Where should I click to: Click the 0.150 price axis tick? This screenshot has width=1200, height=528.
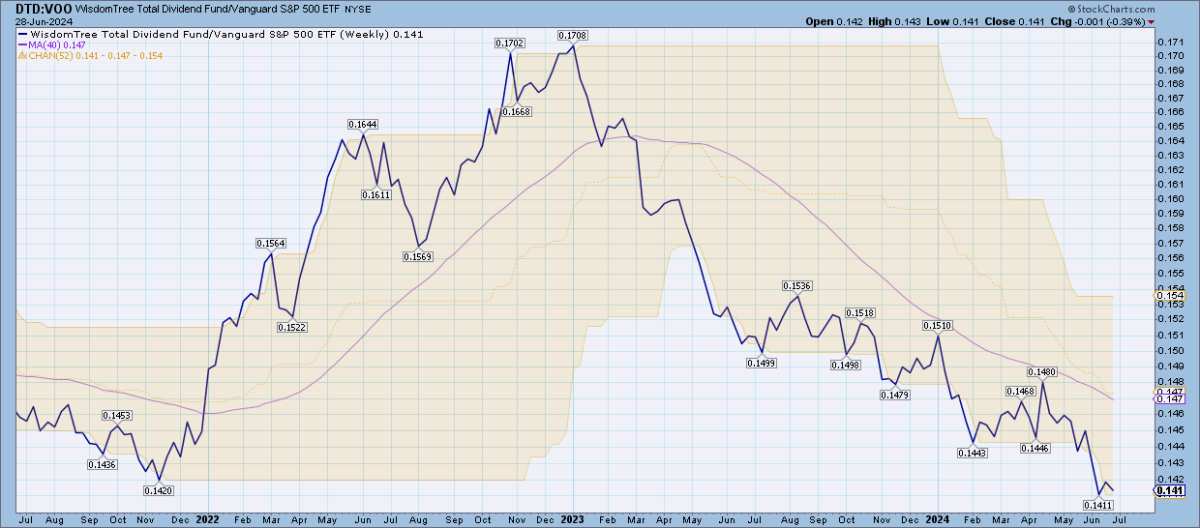(1170, 350)
